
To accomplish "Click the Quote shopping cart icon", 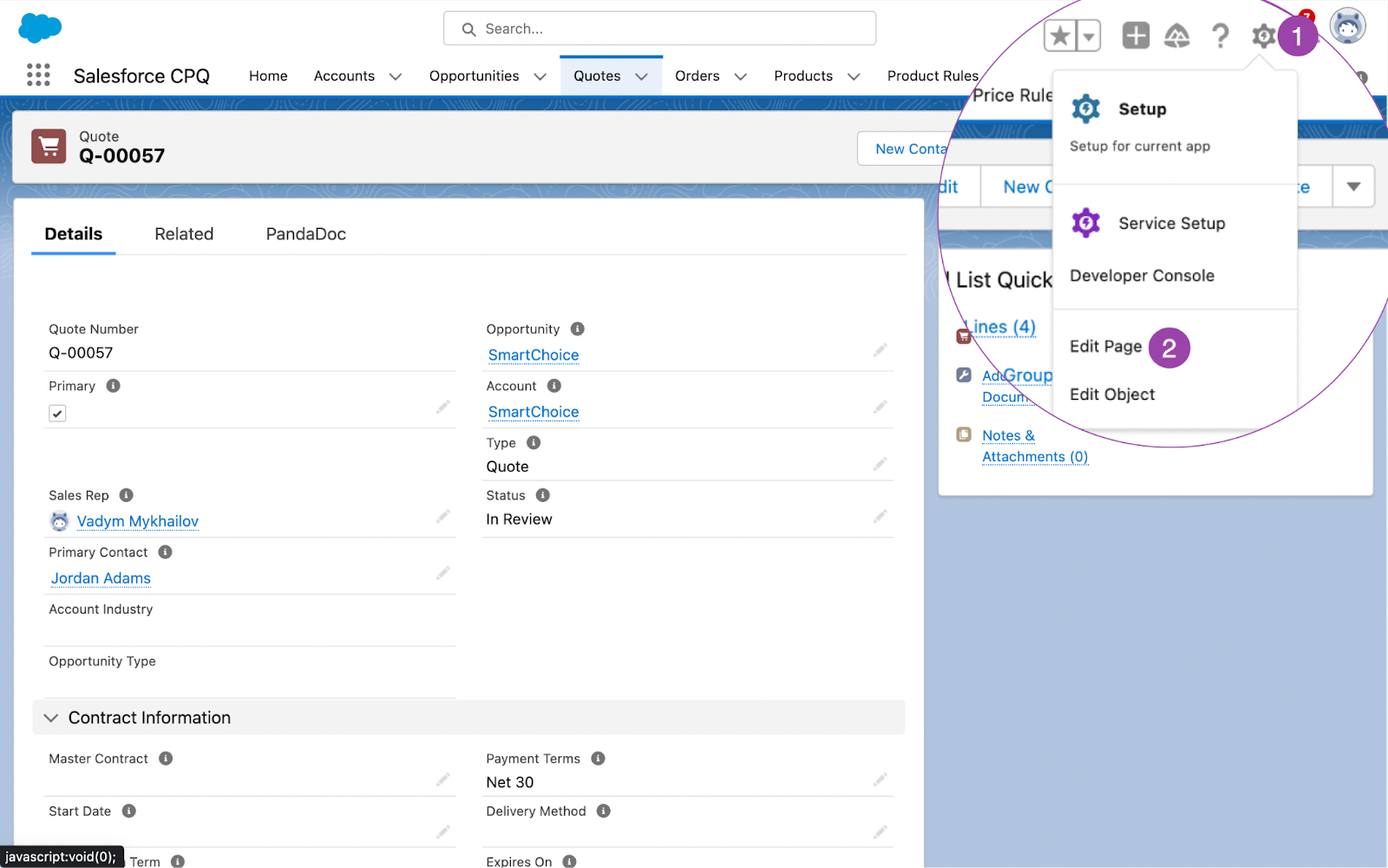I will (x=49, y=147).
